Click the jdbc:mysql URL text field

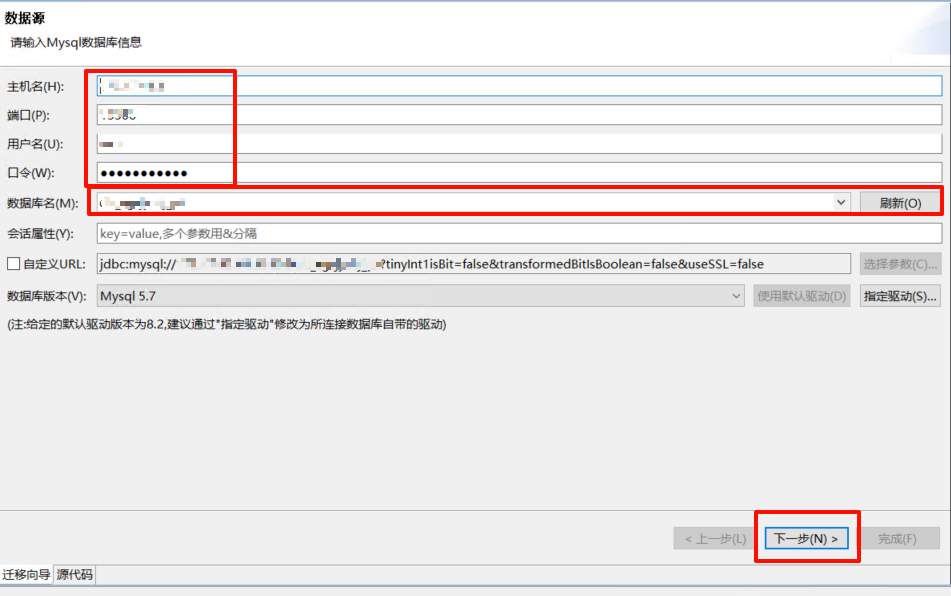click(474, 264)
